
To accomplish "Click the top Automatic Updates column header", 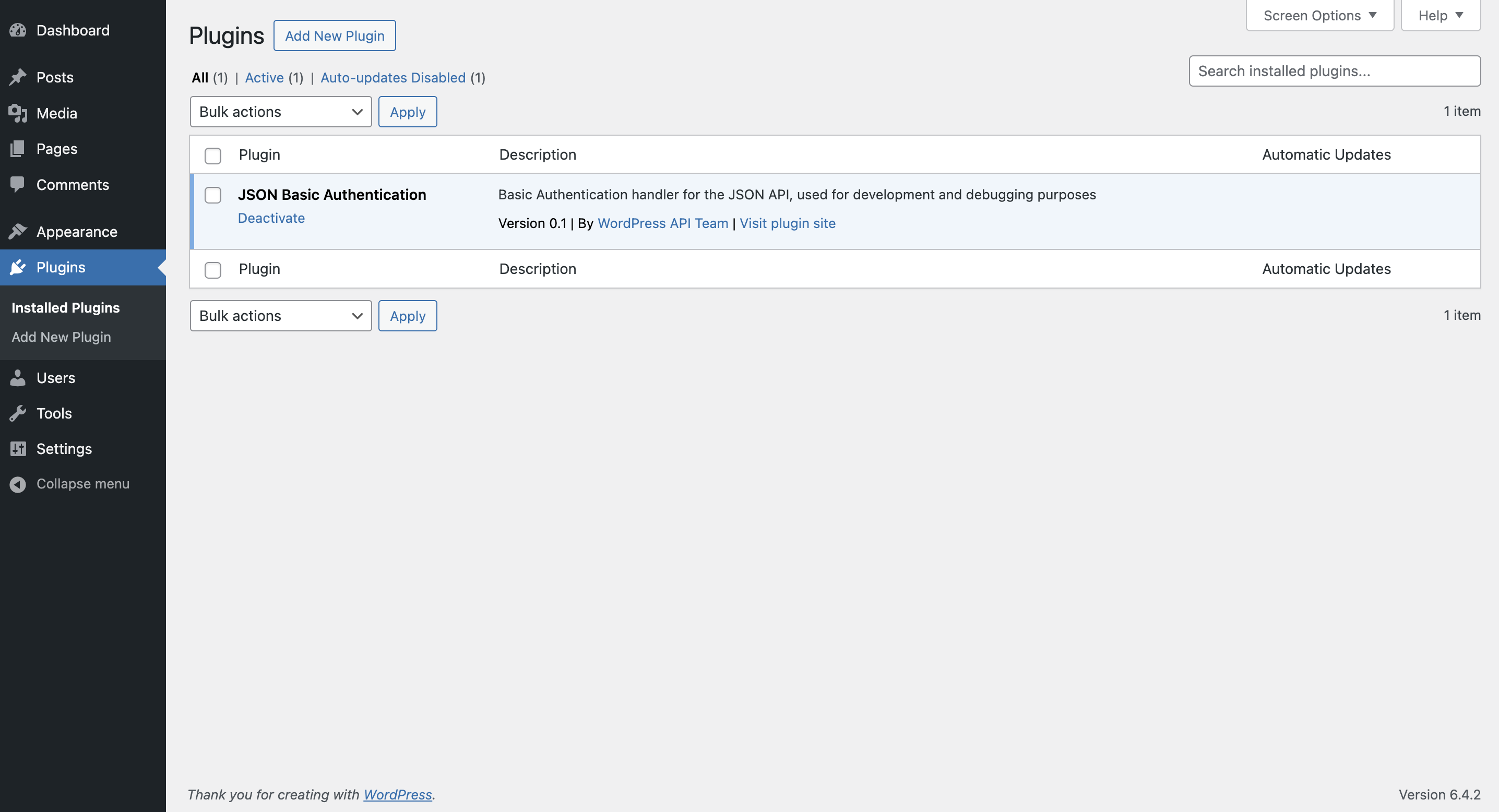I will 1326,154.
